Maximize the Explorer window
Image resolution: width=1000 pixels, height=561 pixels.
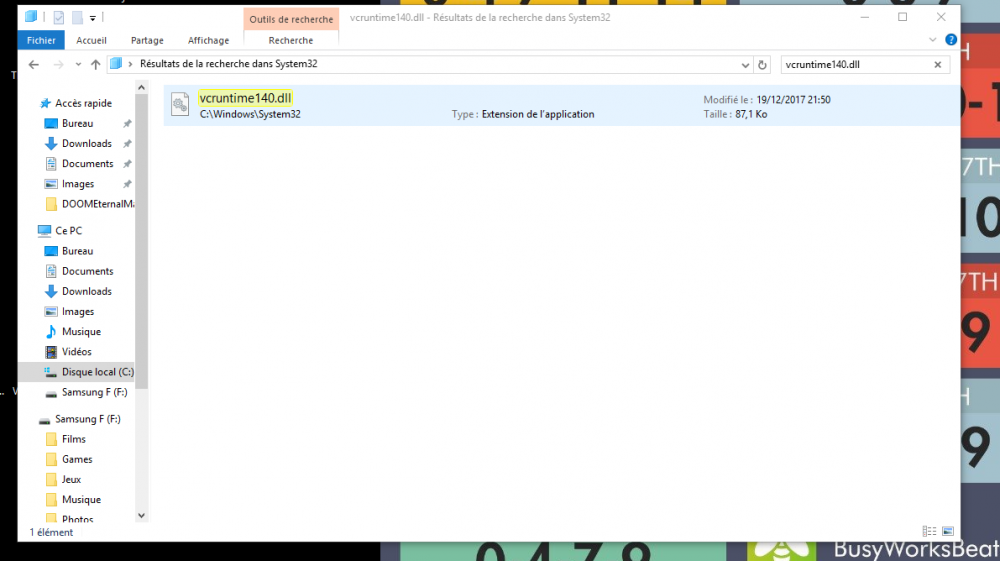(x=902, y=17)
